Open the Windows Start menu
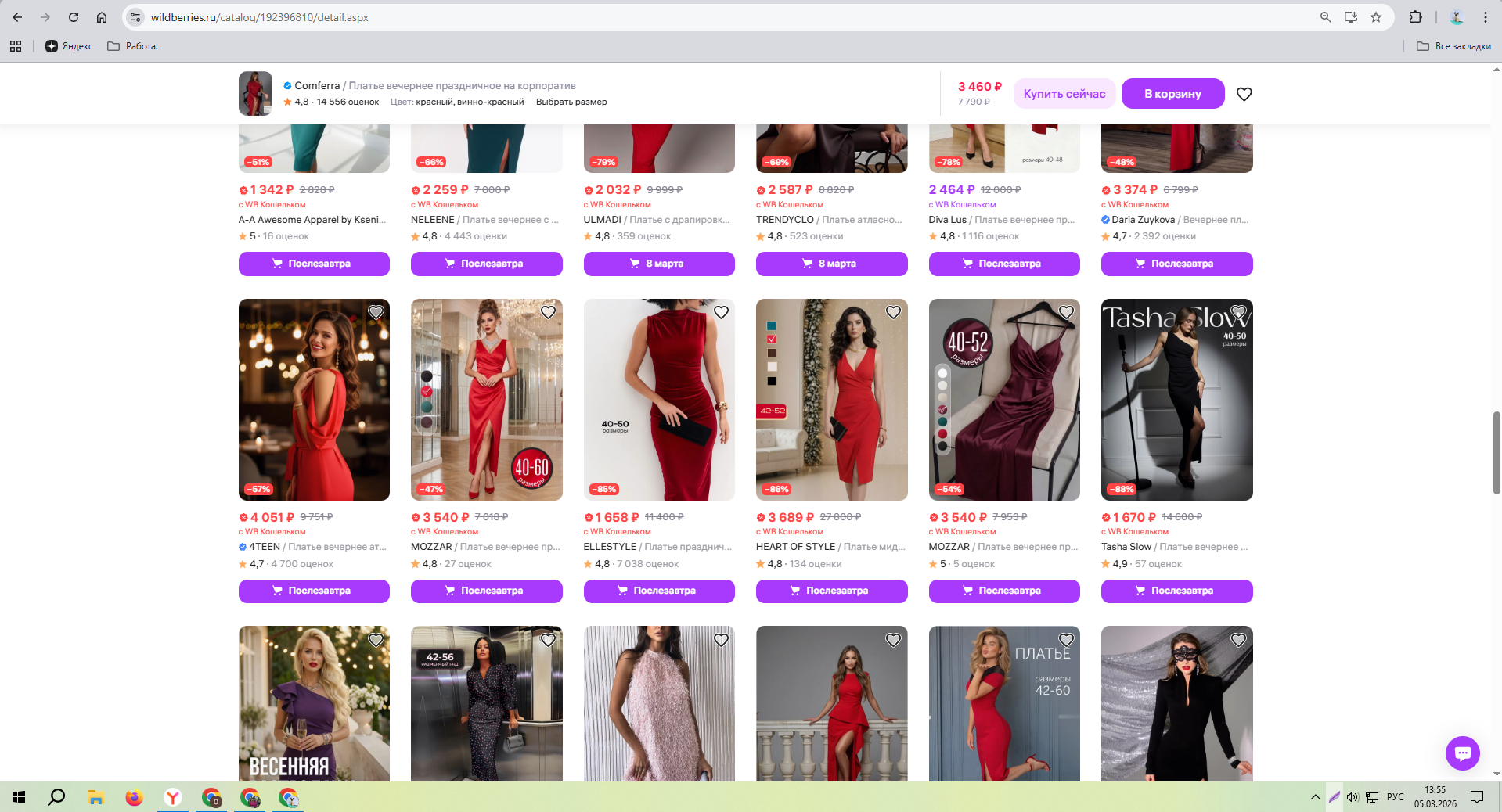The height and width of the screenshot is (812, 1502). point(19,797)
